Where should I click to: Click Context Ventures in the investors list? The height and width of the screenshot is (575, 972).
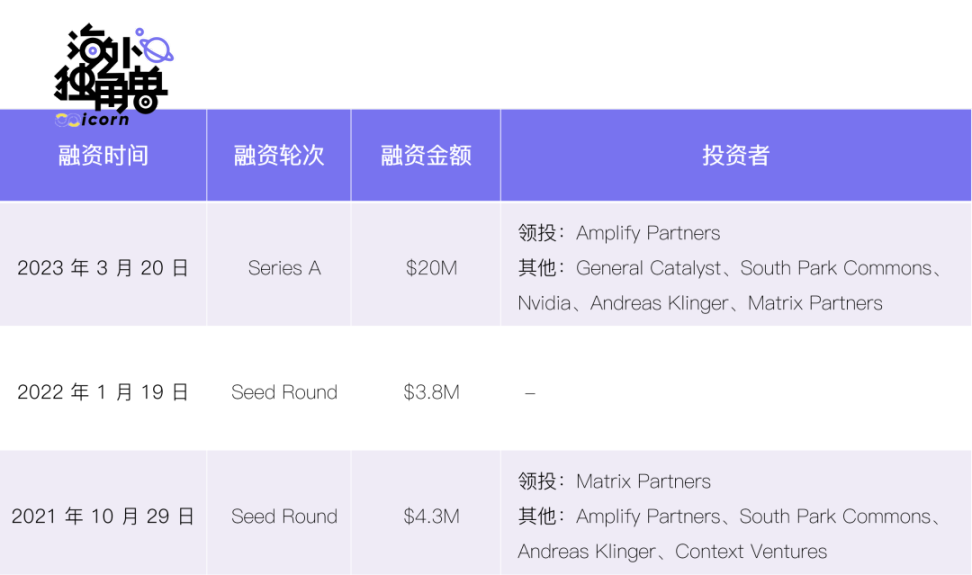click(x=751, y=551)
